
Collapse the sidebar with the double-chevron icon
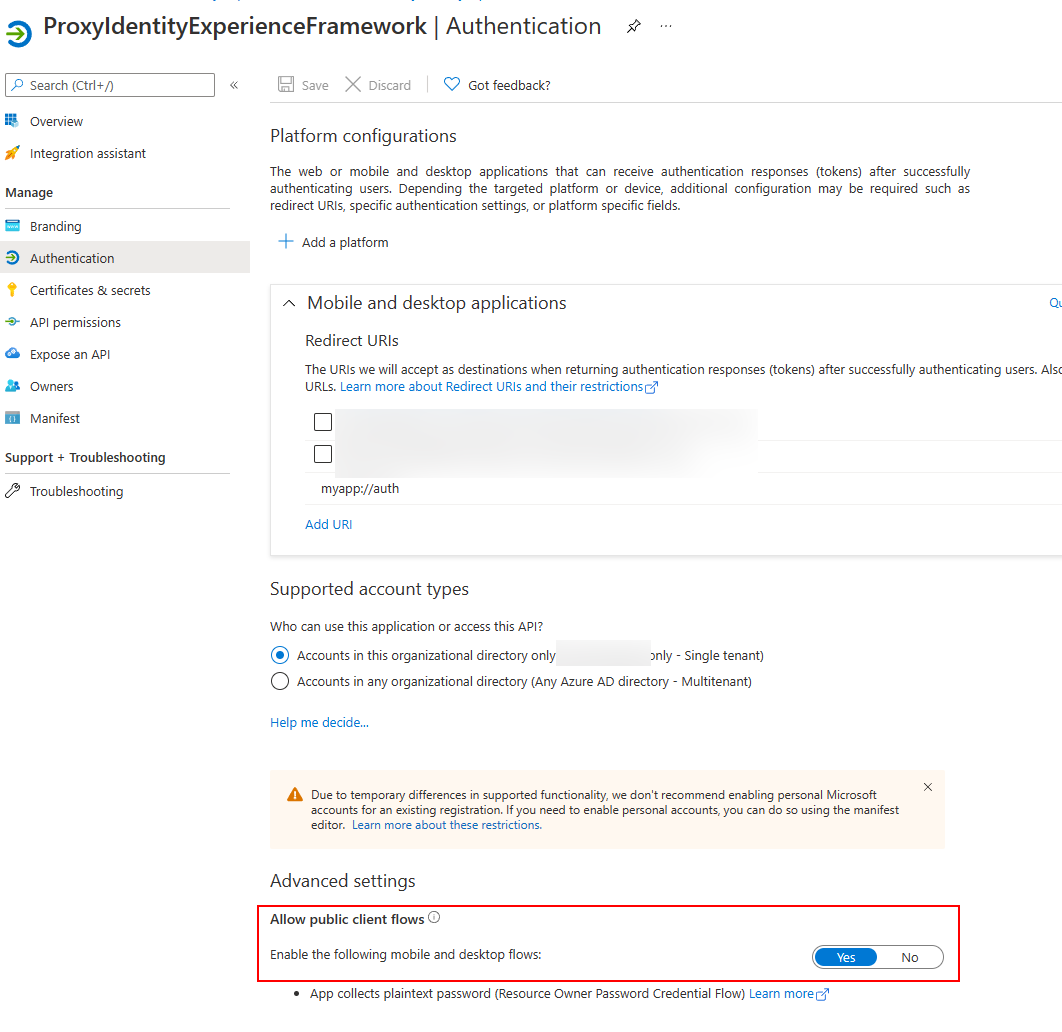point(234,85)
